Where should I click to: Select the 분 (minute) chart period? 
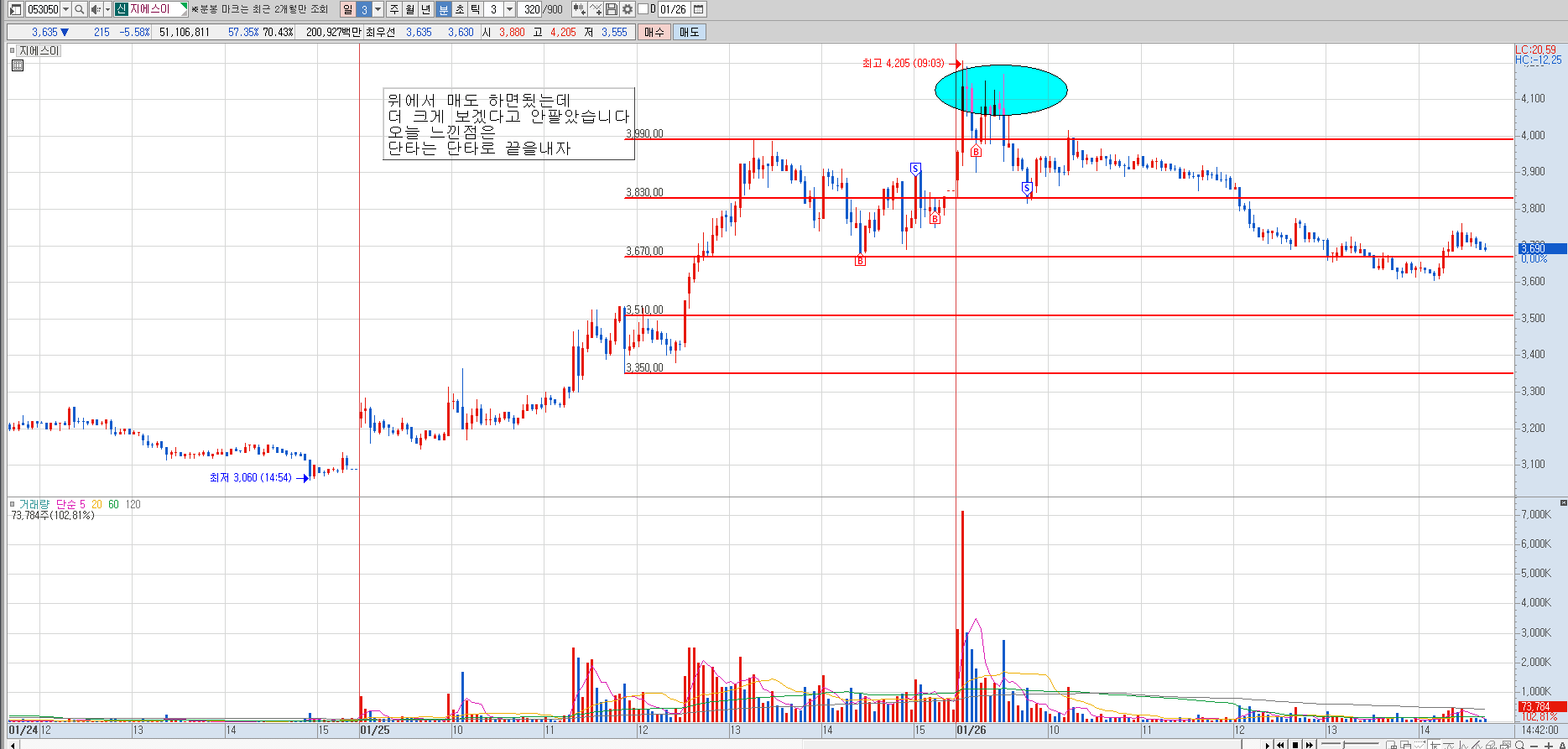(444, 9)
